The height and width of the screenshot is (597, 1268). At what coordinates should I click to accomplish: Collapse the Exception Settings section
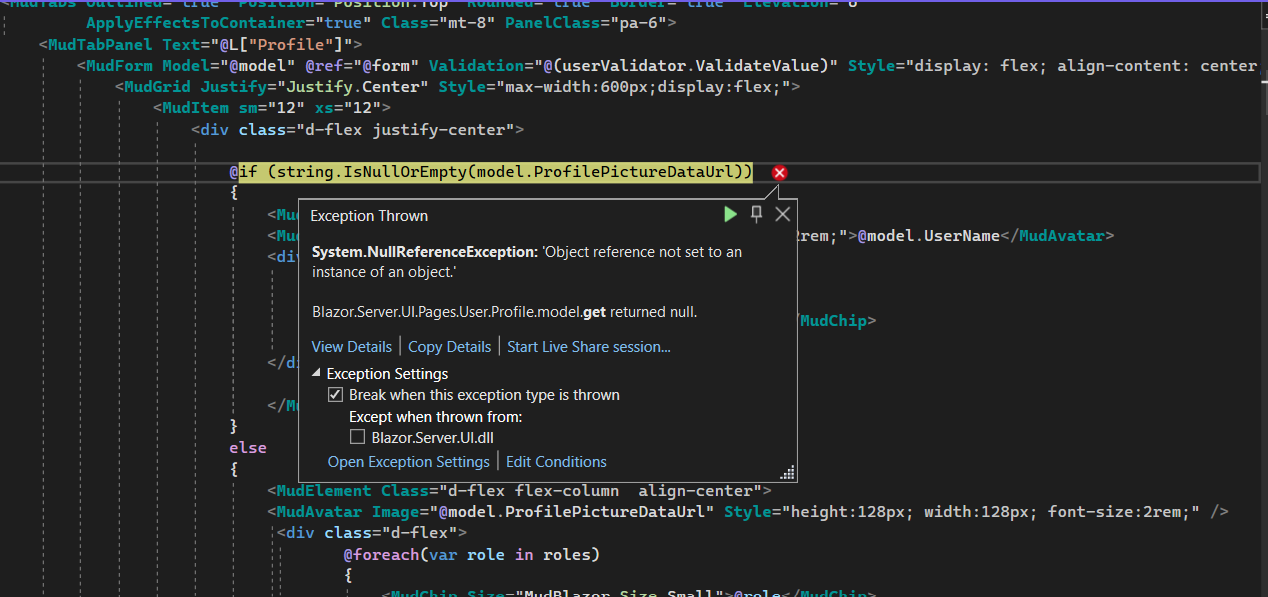pos(316,372)
